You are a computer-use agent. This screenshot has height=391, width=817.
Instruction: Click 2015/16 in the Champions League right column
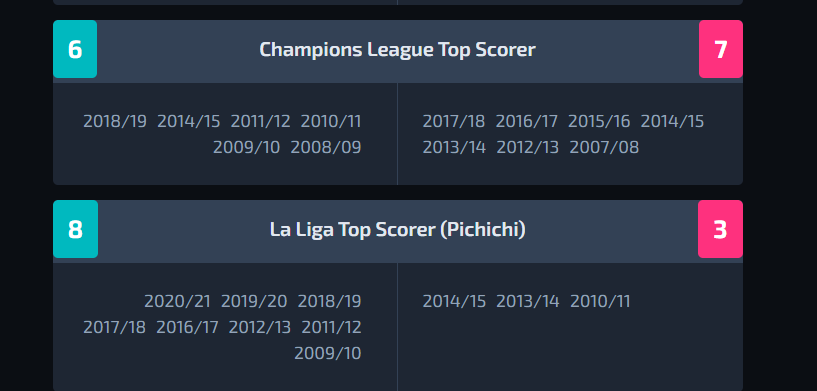[599, 121]
